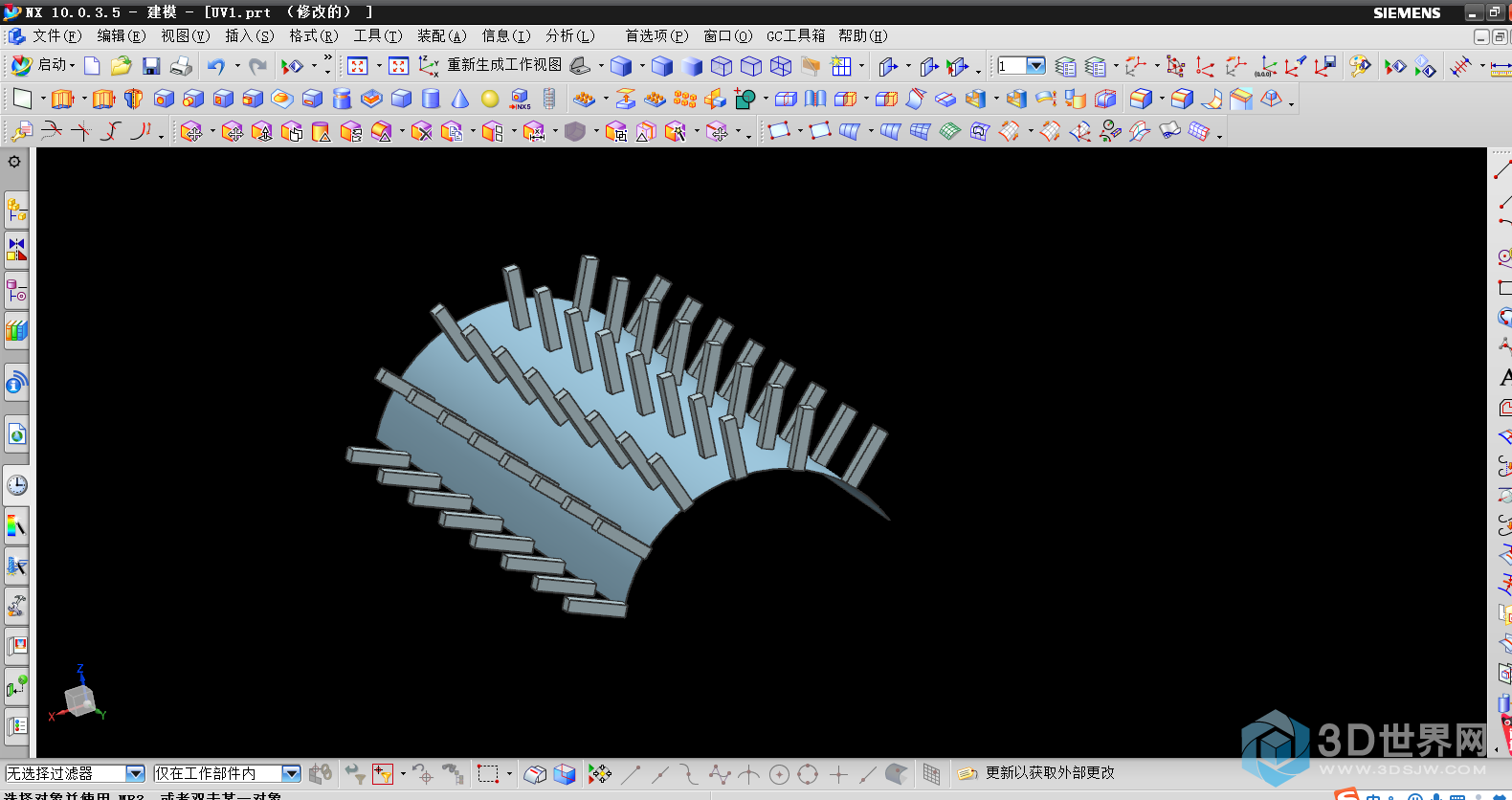Click into the work layer number field
Screen dimensions: 1512x800
1011,66
